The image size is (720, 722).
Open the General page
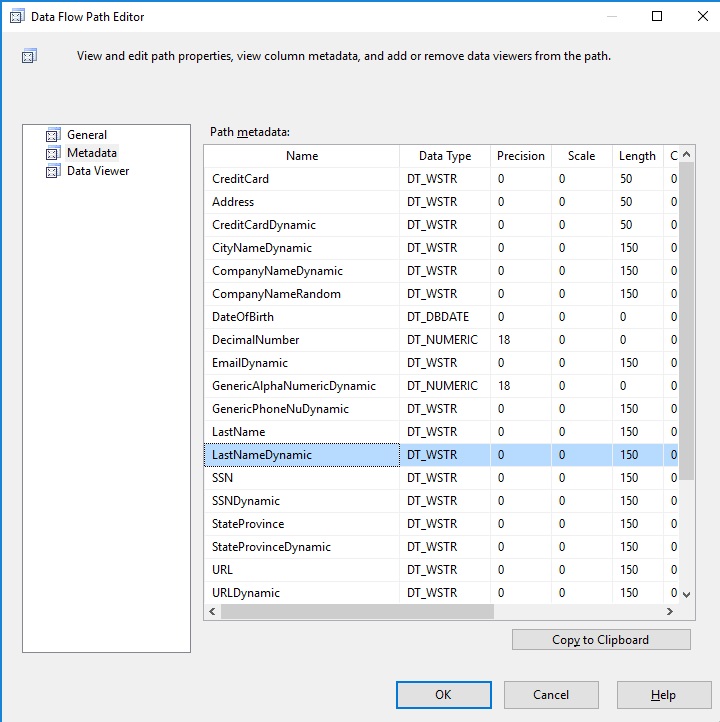(87, 135)
